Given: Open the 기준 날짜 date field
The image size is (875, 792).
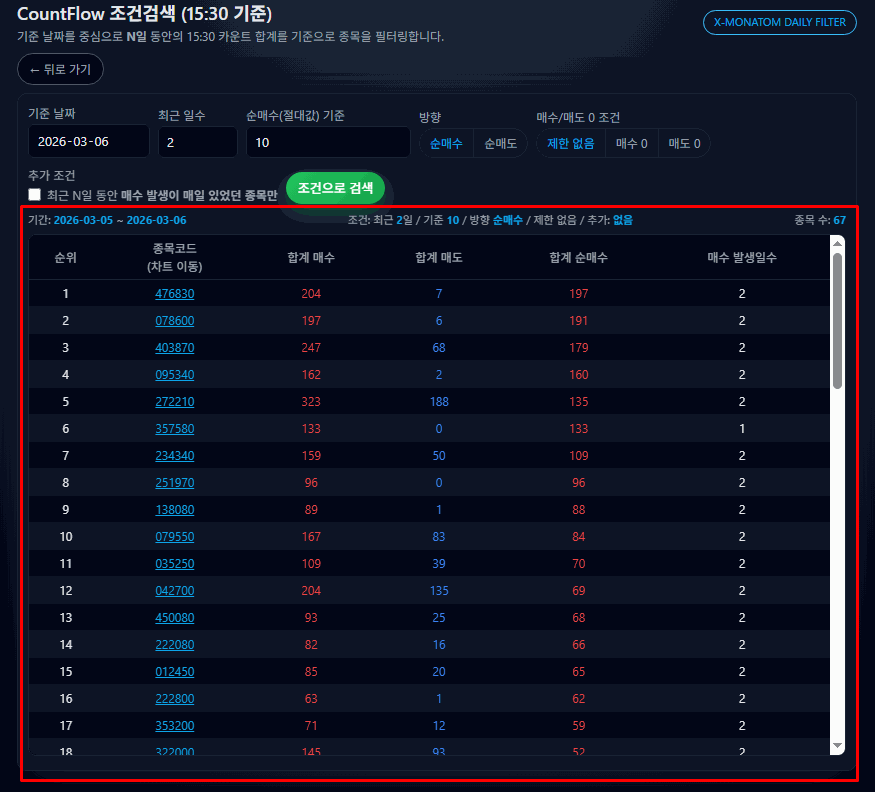Looking at the screenshot, I should pos(88,142).
